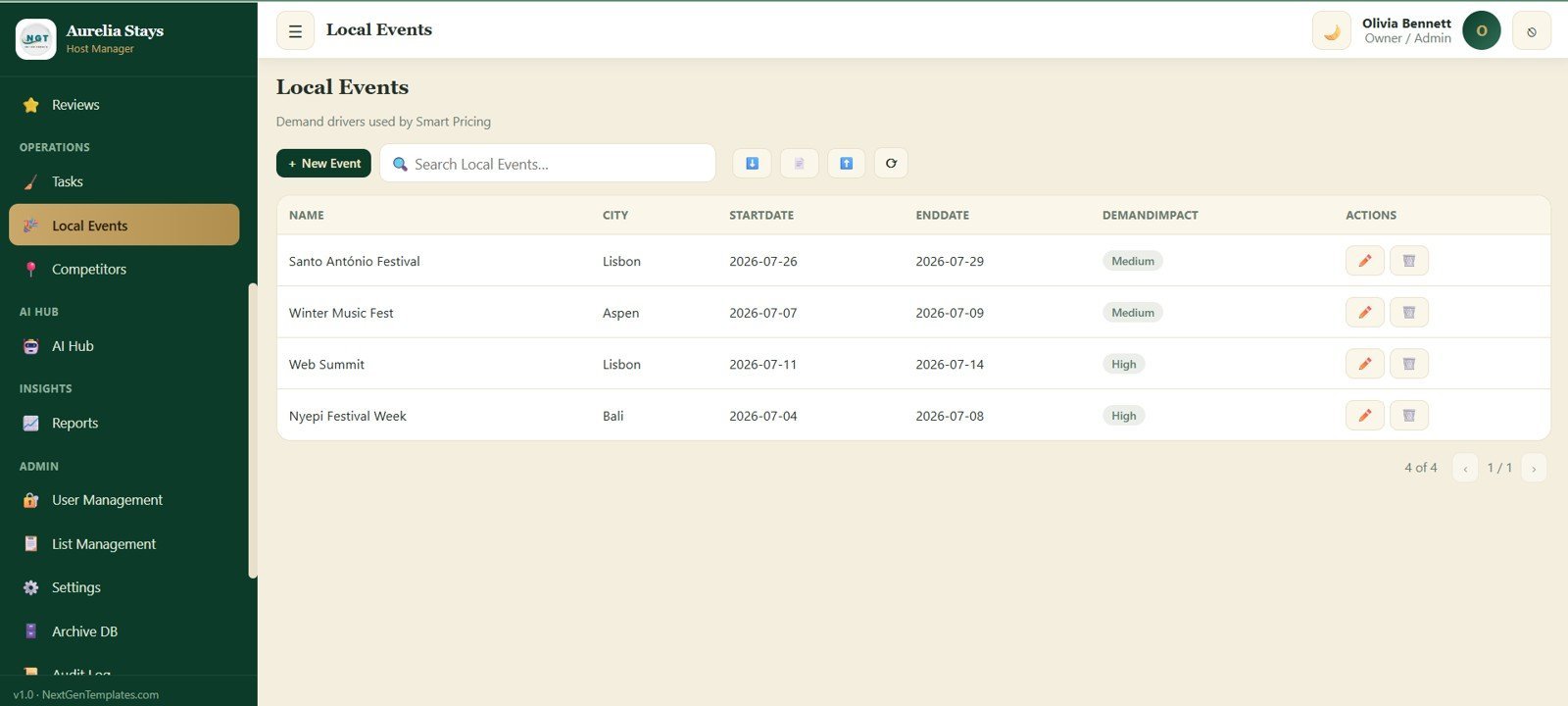Focus the Search Local Events field
Image resolution: width=1568 pixels, height=706 pixels.
point(548,164)
